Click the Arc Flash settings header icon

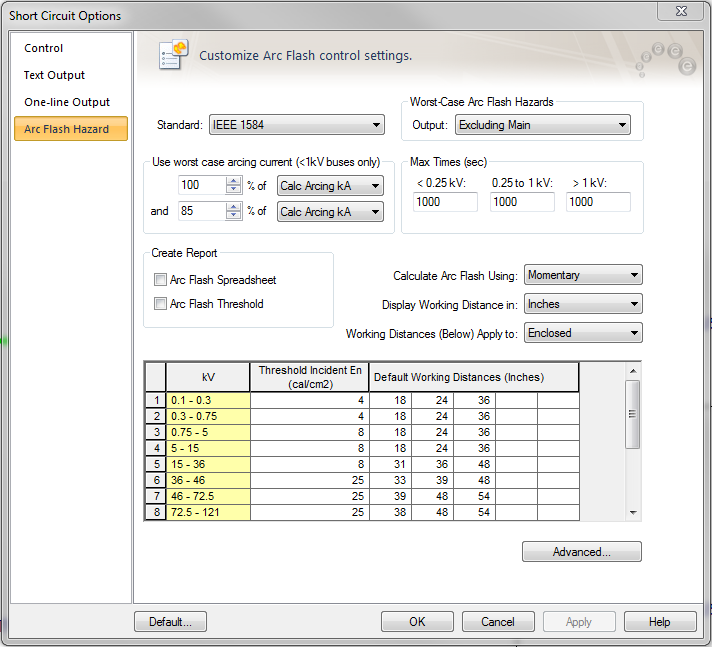click(173, 54)
